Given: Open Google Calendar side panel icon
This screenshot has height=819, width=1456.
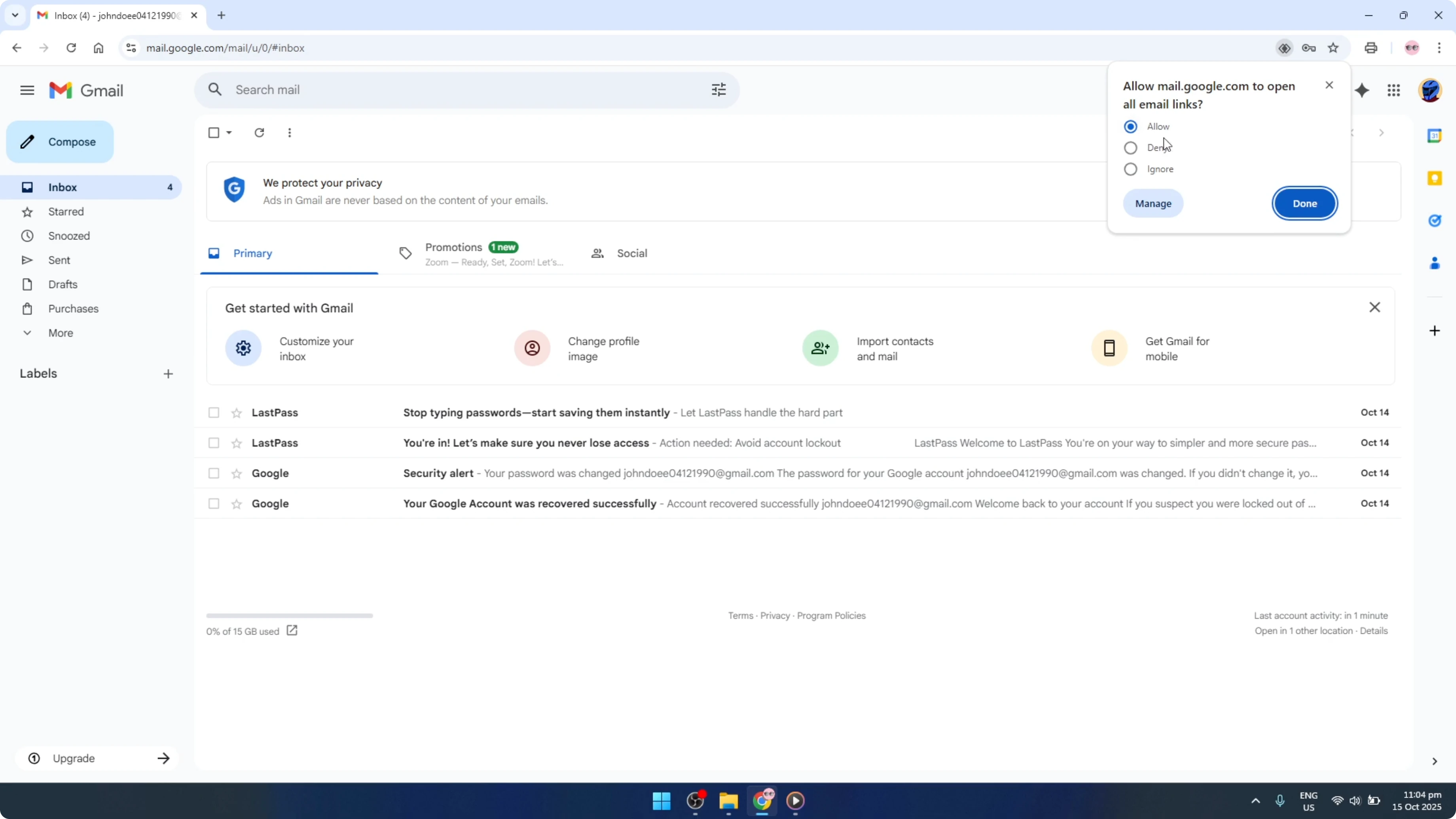Looking at the screenshot, I should (1435, 136).
